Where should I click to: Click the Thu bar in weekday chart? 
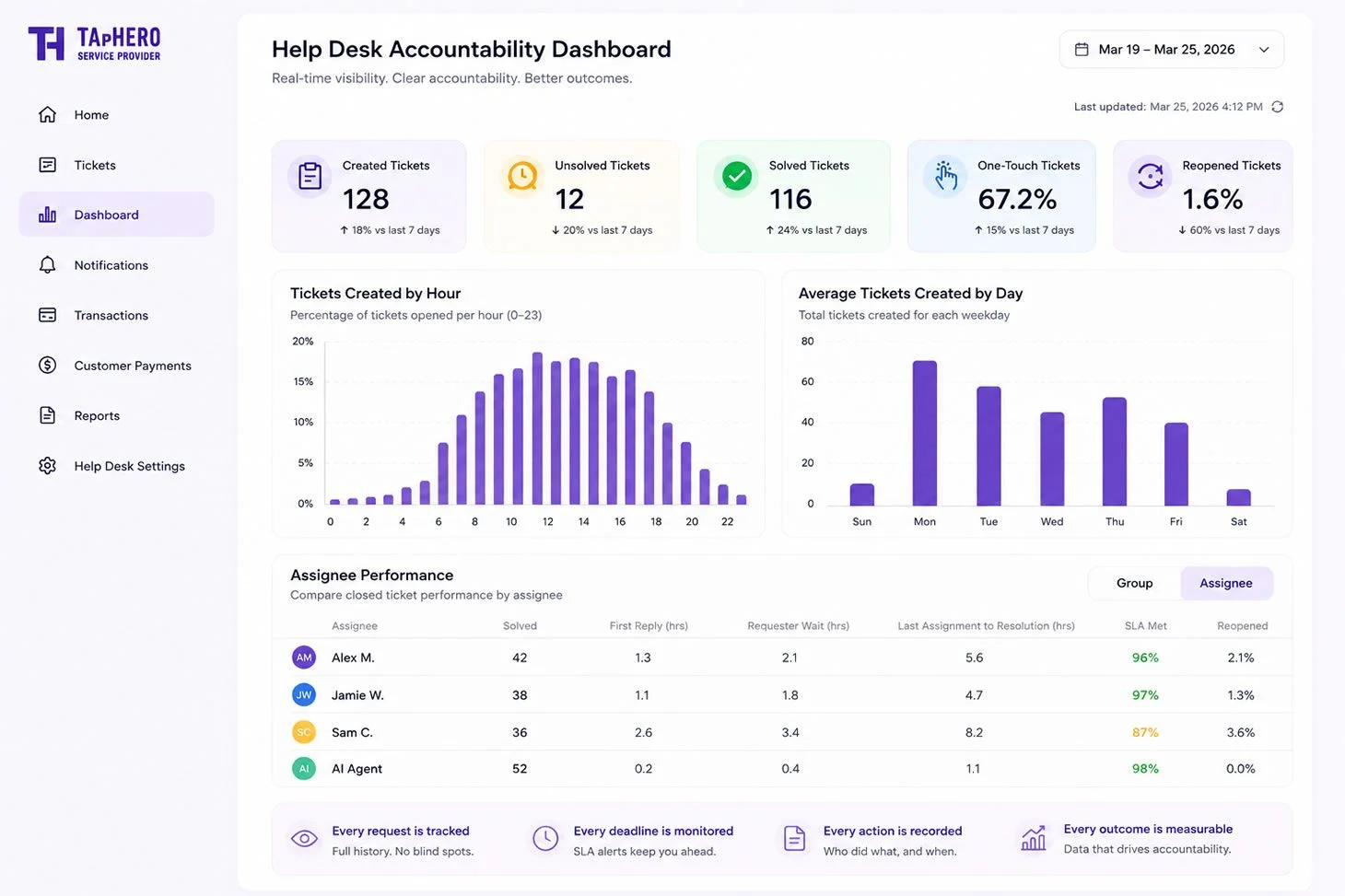coord(1115,451)
